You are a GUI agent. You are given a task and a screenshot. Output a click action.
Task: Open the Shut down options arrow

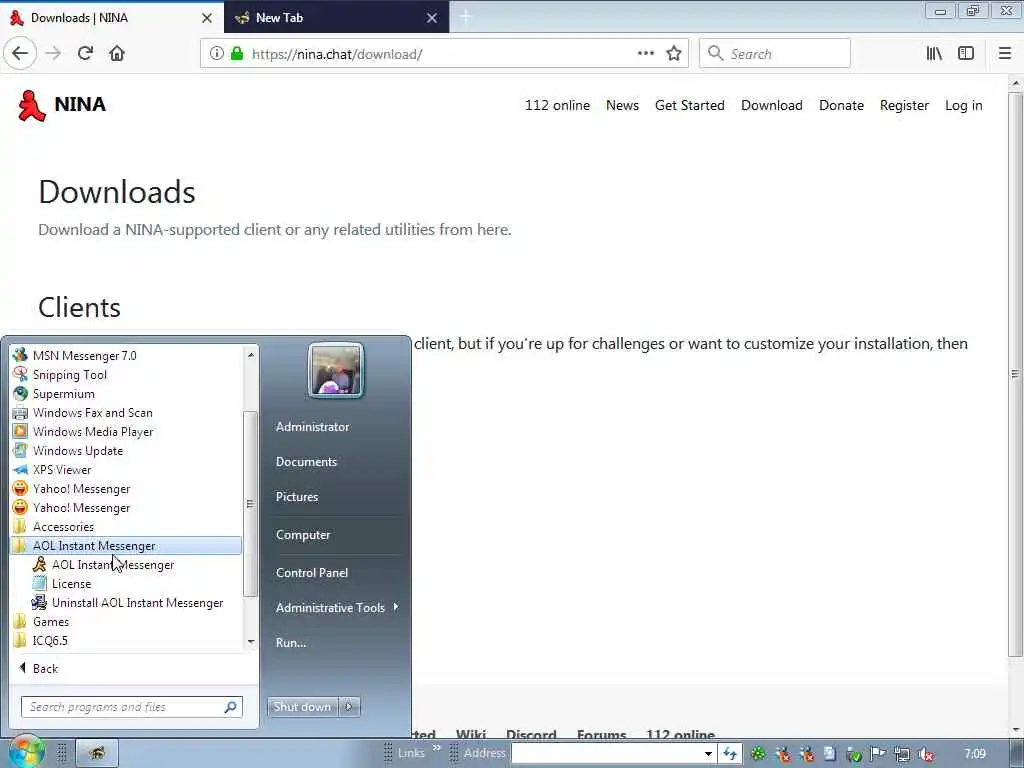point(349,707)
